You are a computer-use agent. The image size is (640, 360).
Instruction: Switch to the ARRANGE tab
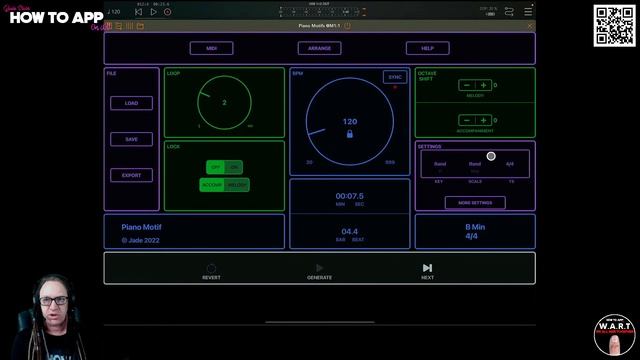pos(320,48)
